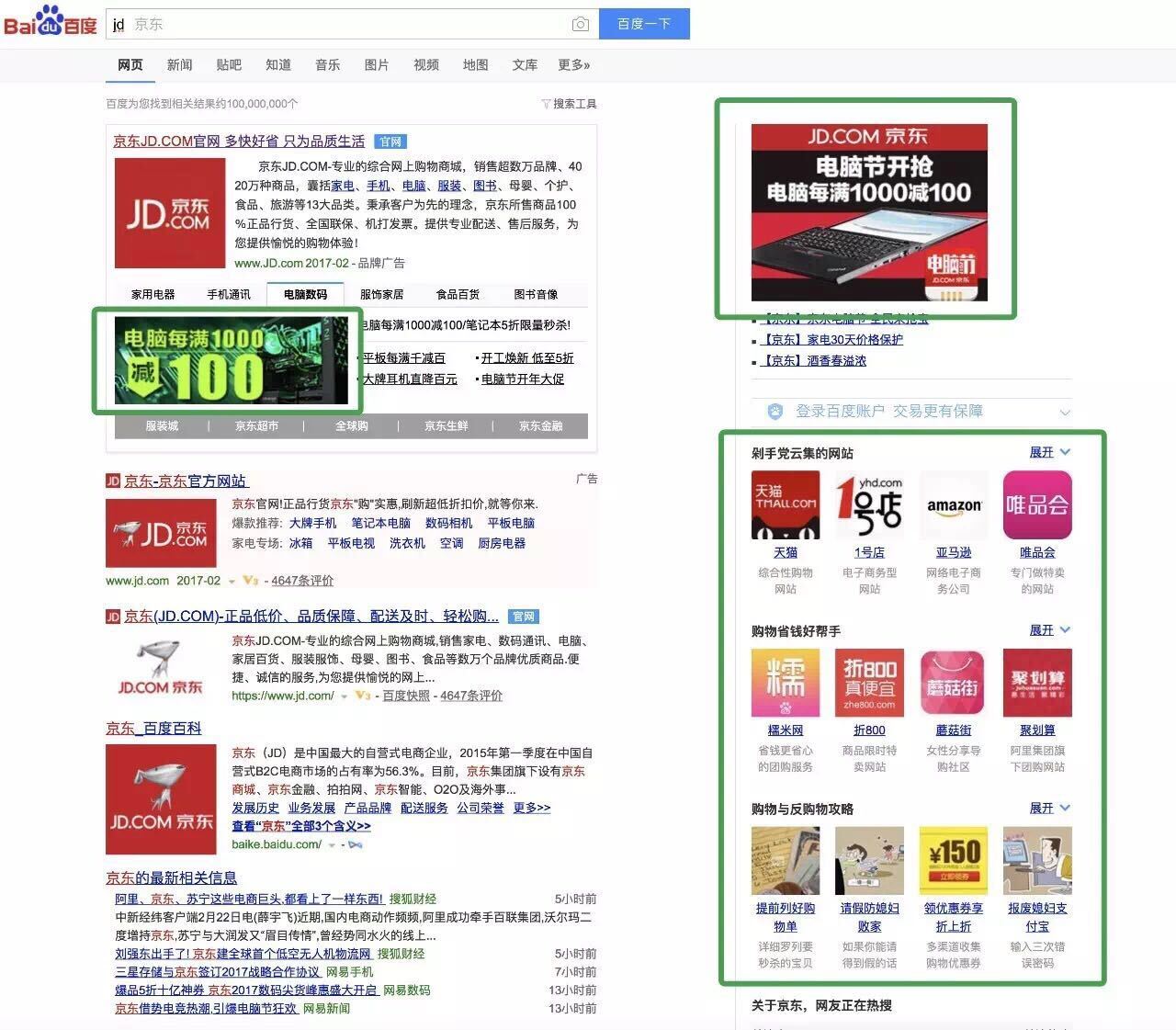Open 京东(JD.COM)-正品低价 result title
The height and width of the screenshot is (1030, 1176).
coord(311,617)
